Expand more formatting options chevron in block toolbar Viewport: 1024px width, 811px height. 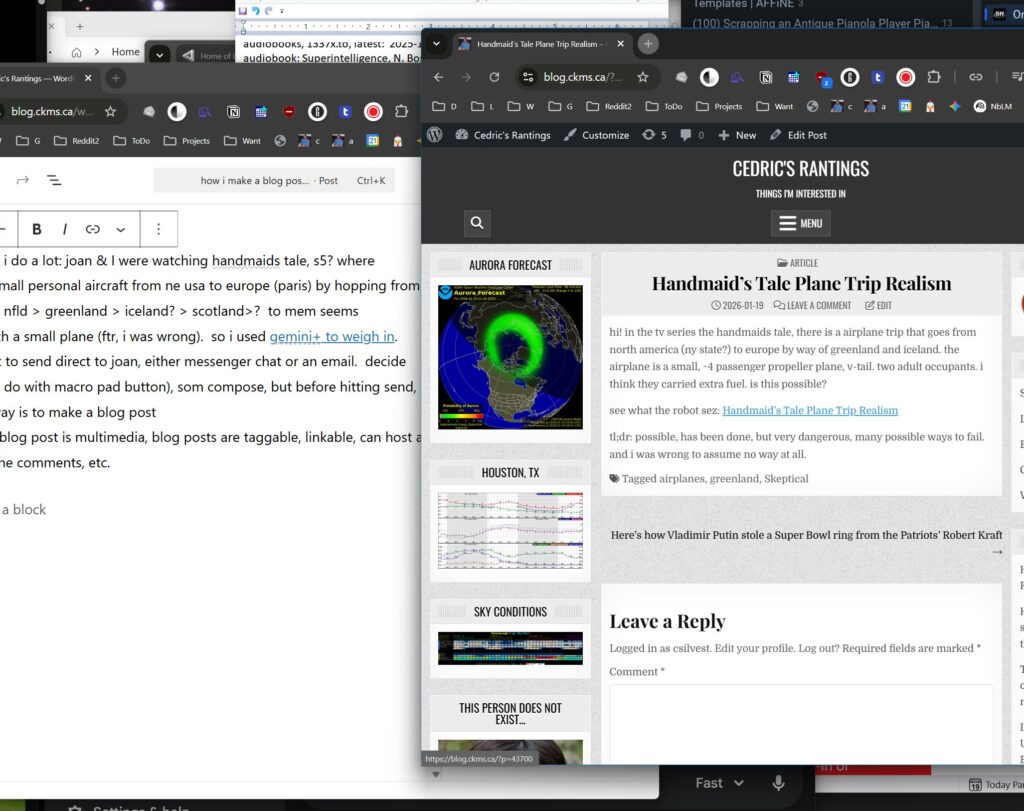(121, 229)
